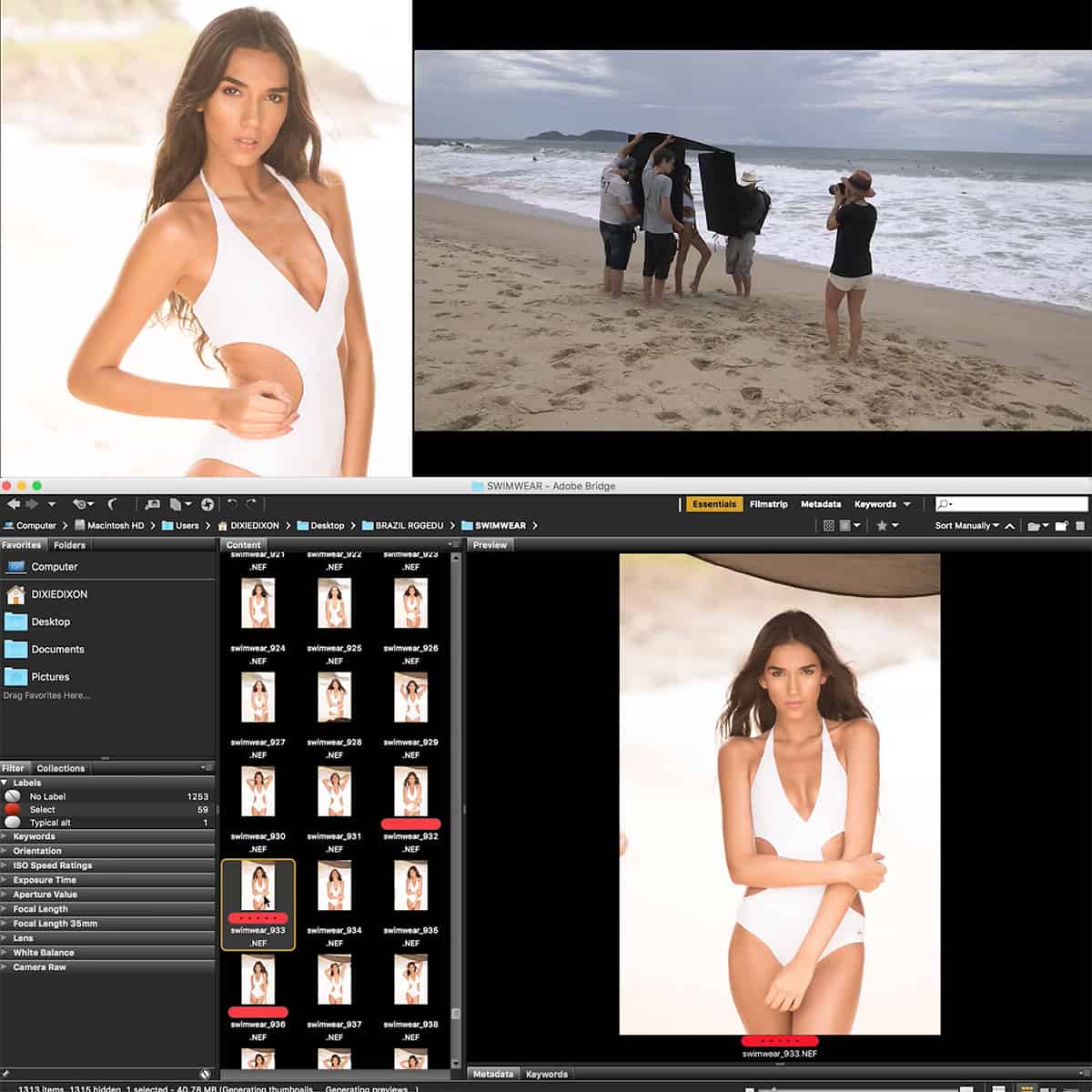
Task: Navigate to Desktop via the path bar
Action: click(328, 525)
